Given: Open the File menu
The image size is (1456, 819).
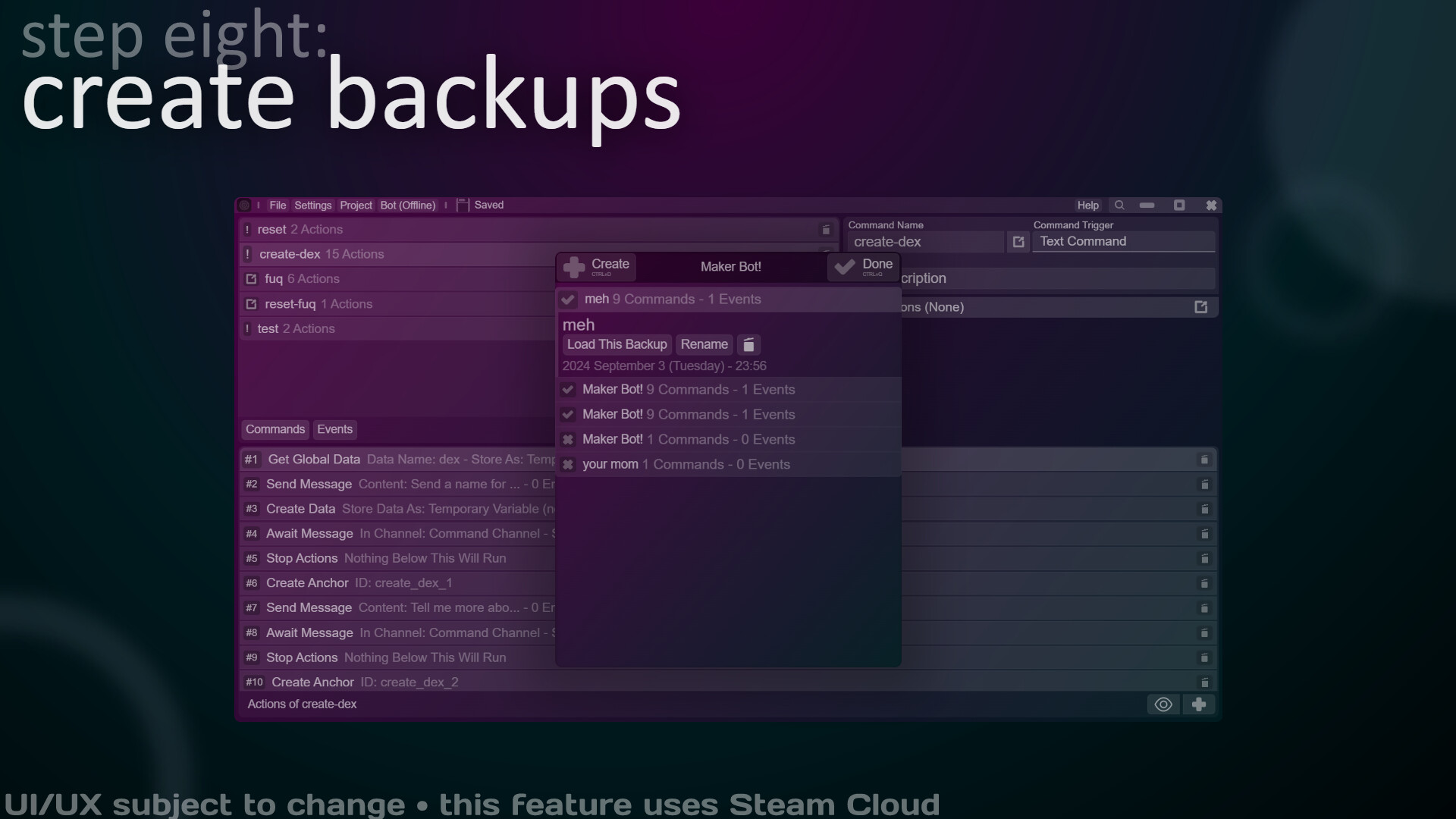Looking at the screenshot, I should coord(276,205).
